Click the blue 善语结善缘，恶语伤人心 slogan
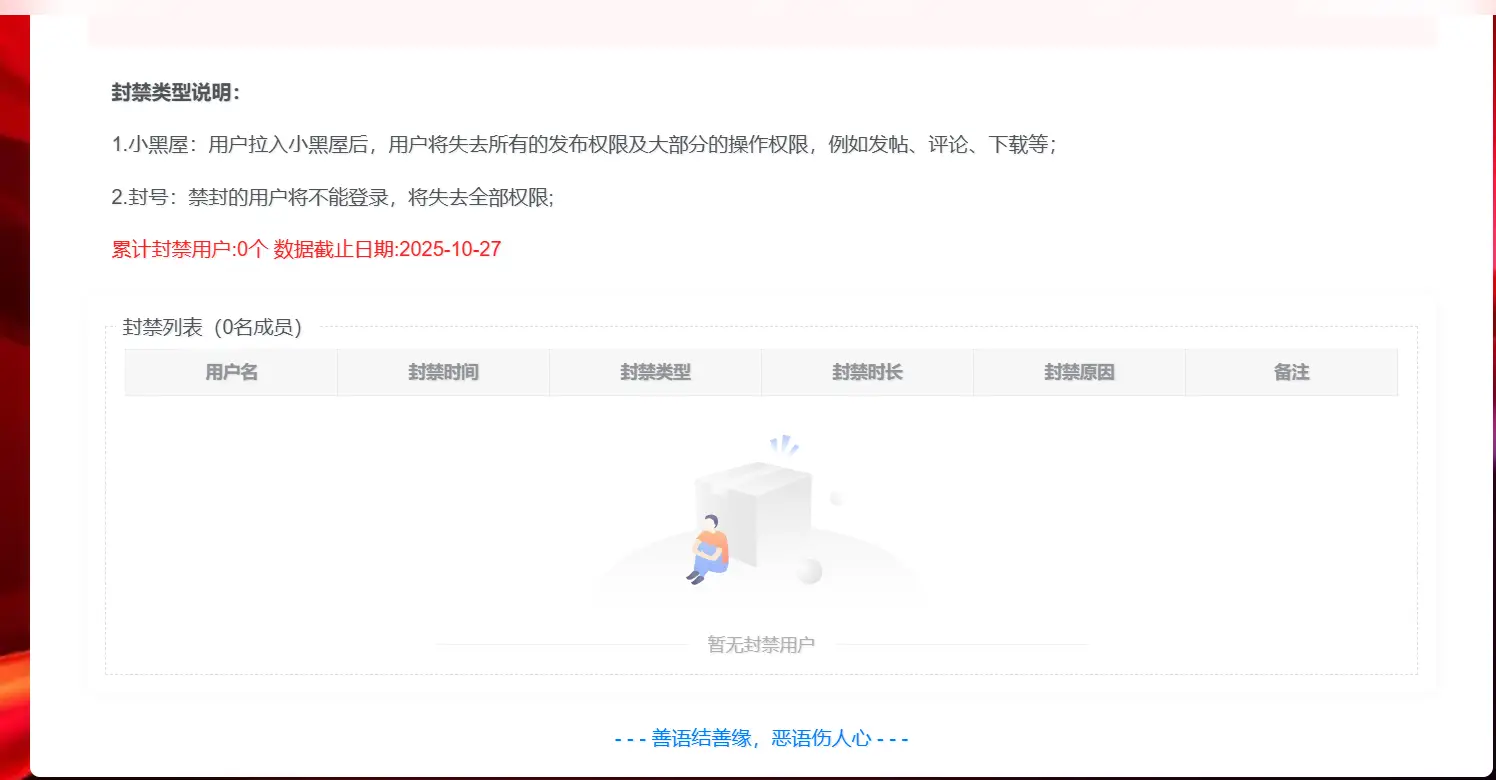Viewport: 1496px width, 780px height. (761, 739)
